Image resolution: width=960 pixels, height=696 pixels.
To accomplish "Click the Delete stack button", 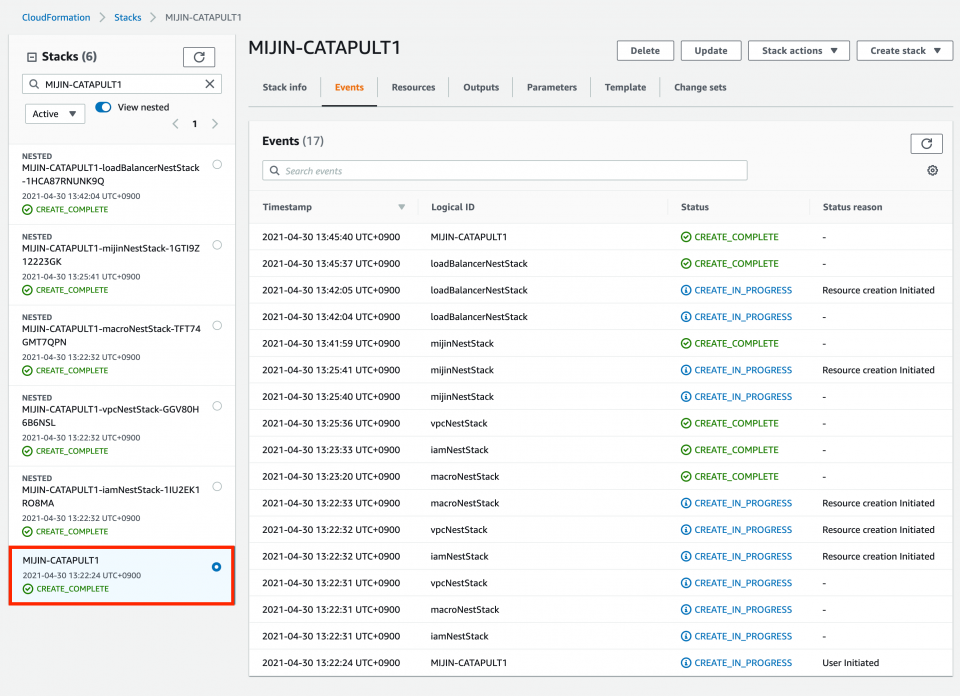I will pyautogui.click(x=645, y=51).
